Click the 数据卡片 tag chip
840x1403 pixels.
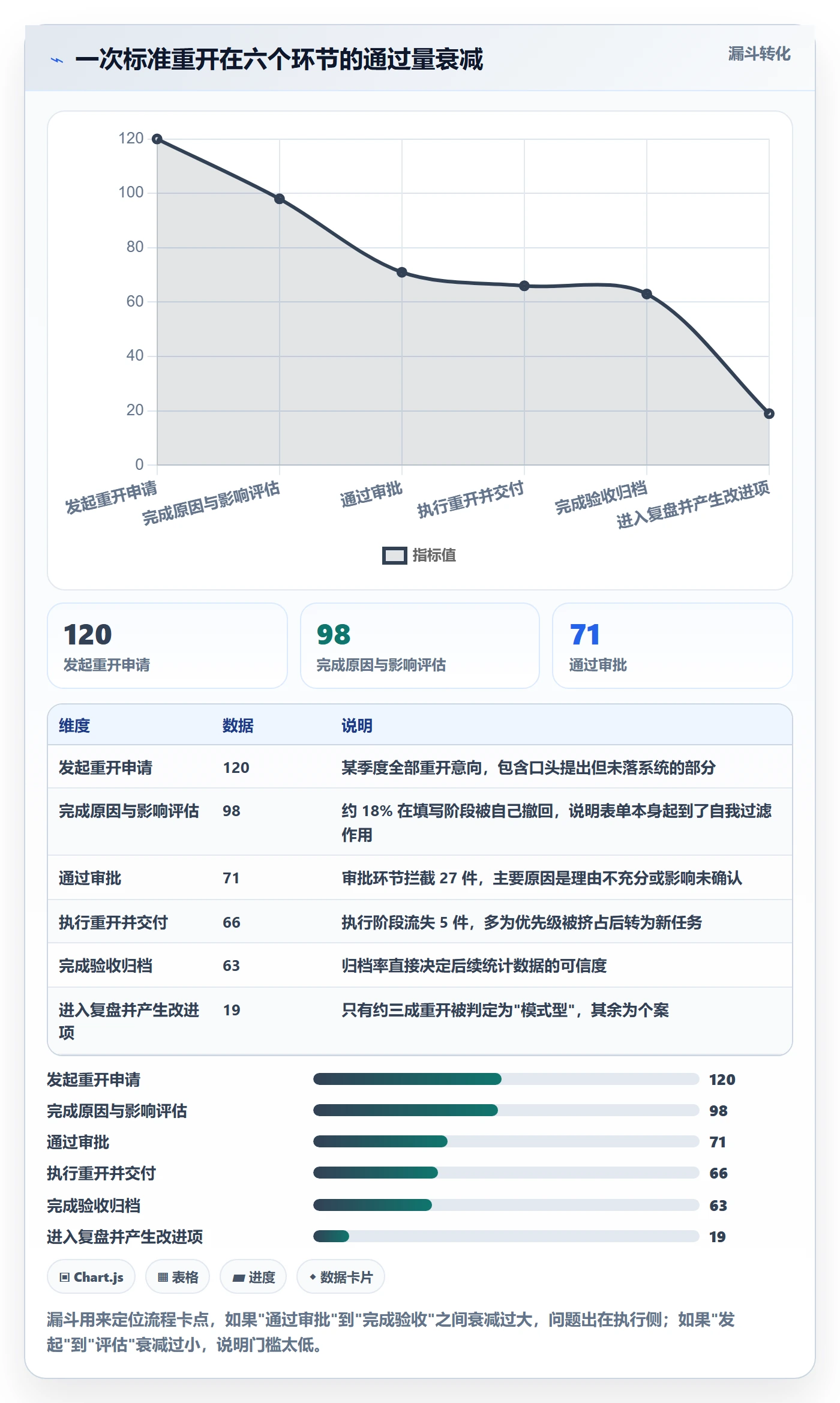[x=341, y=1277]
